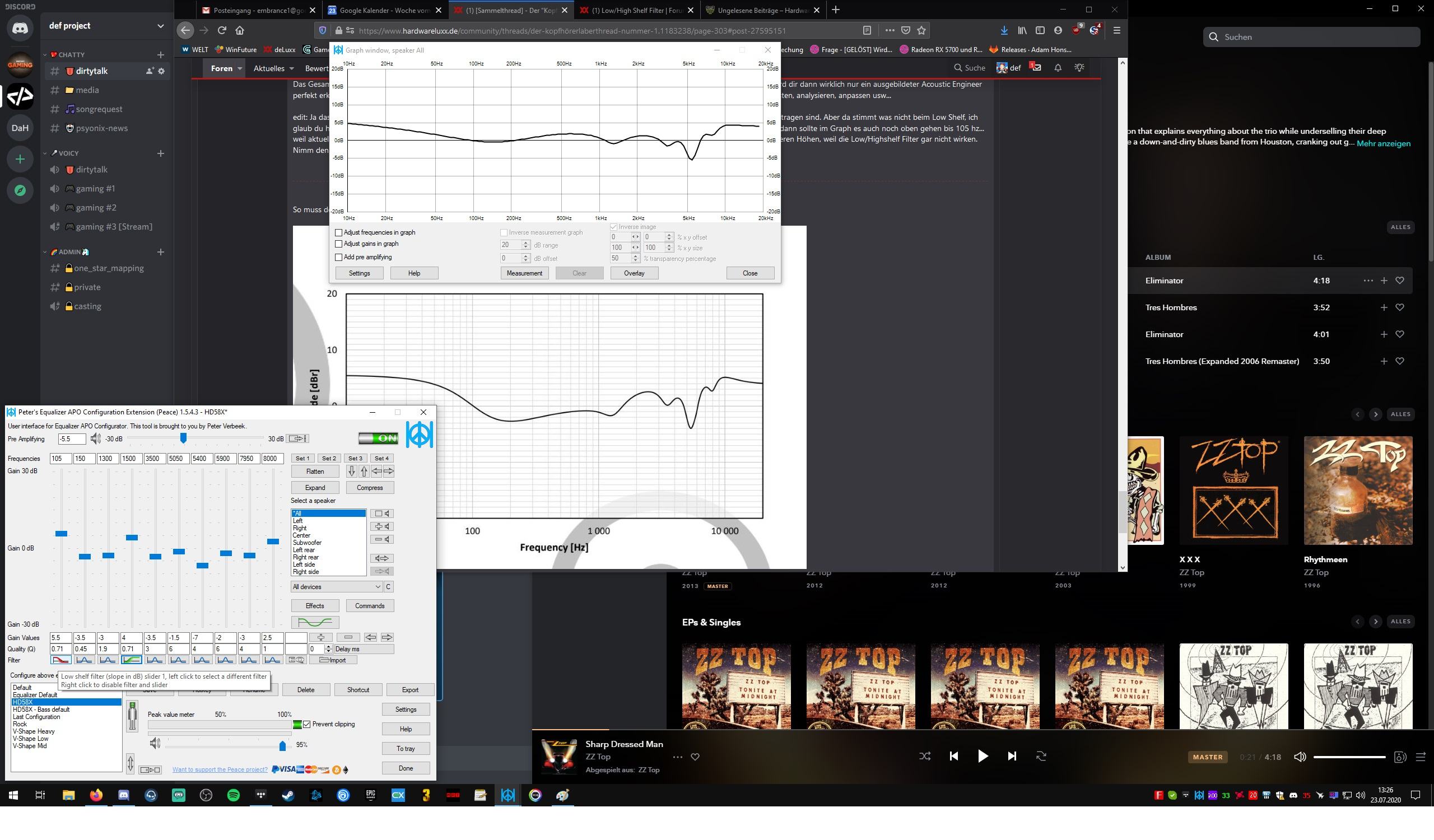Open the Want to support the Peace project link
1434x840 pixels.
(x=220, y=769)
